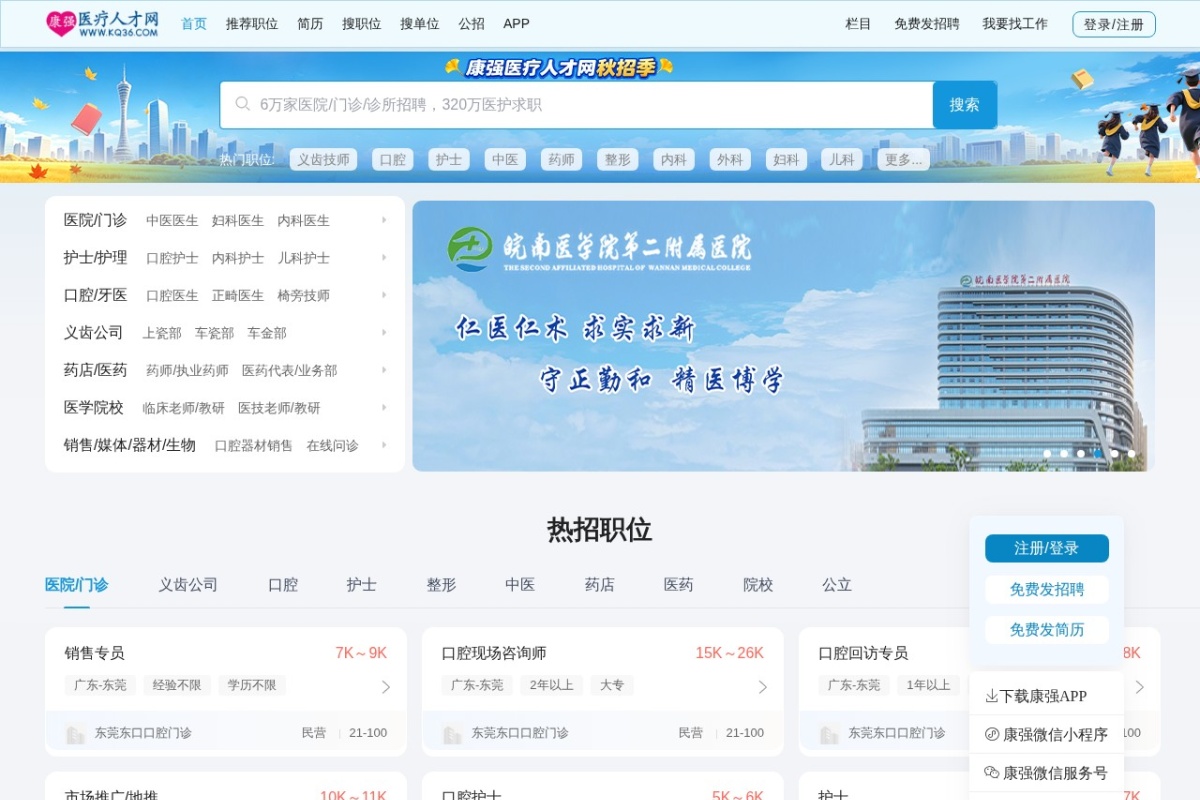
Task: Select the 医院/门诊 hot jobs tab
Action: pyautogui.click(x=76, y=585)
